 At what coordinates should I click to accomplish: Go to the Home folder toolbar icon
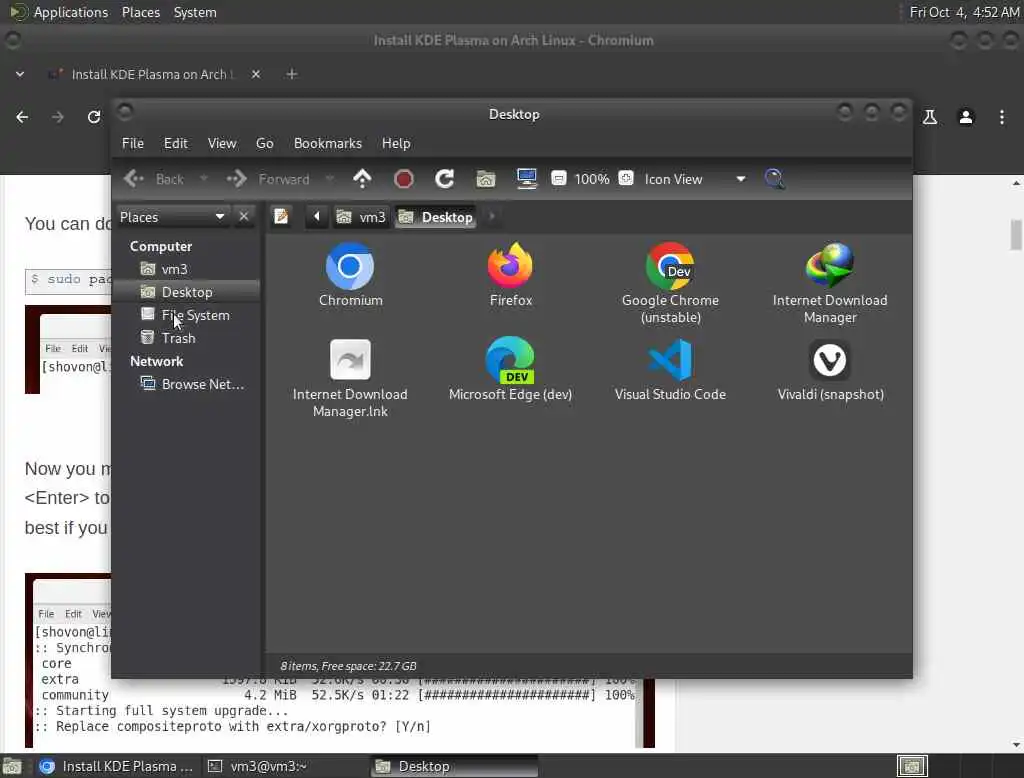(485, 178)
